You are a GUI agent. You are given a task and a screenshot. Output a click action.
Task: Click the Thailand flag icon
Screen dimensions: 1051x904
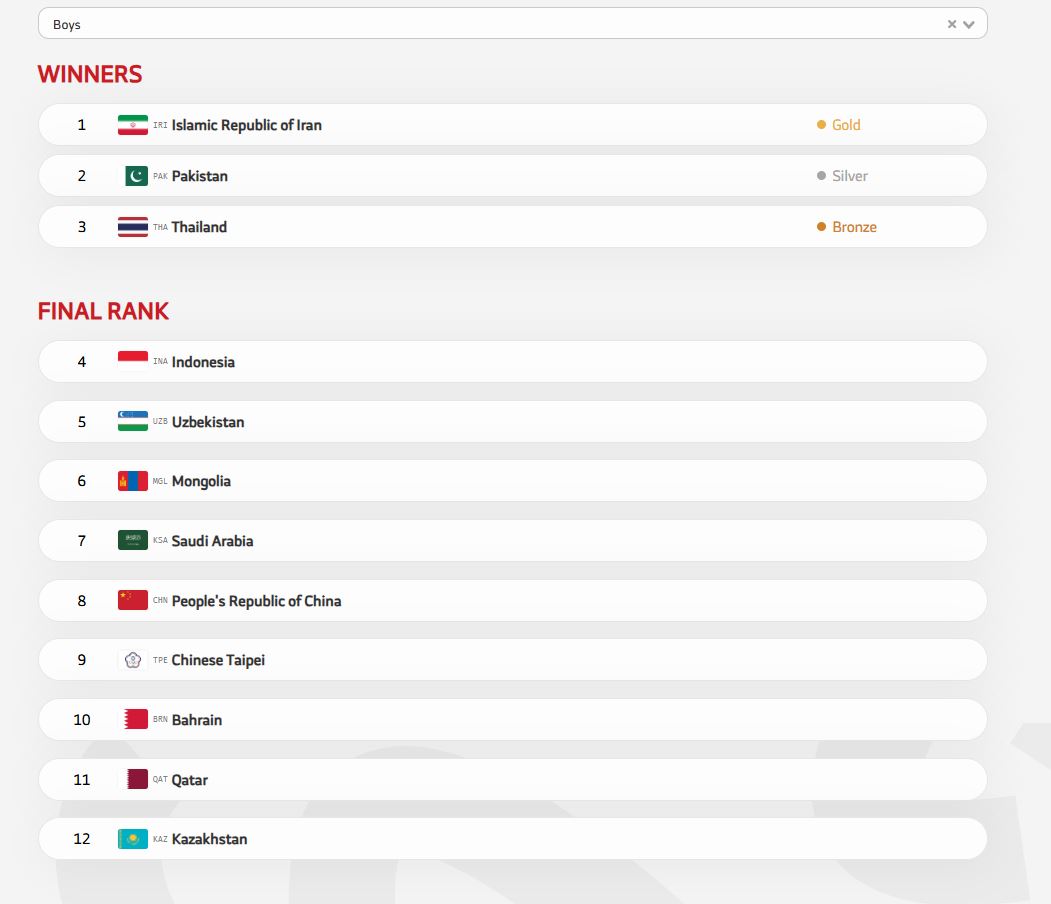click(132, 227)
